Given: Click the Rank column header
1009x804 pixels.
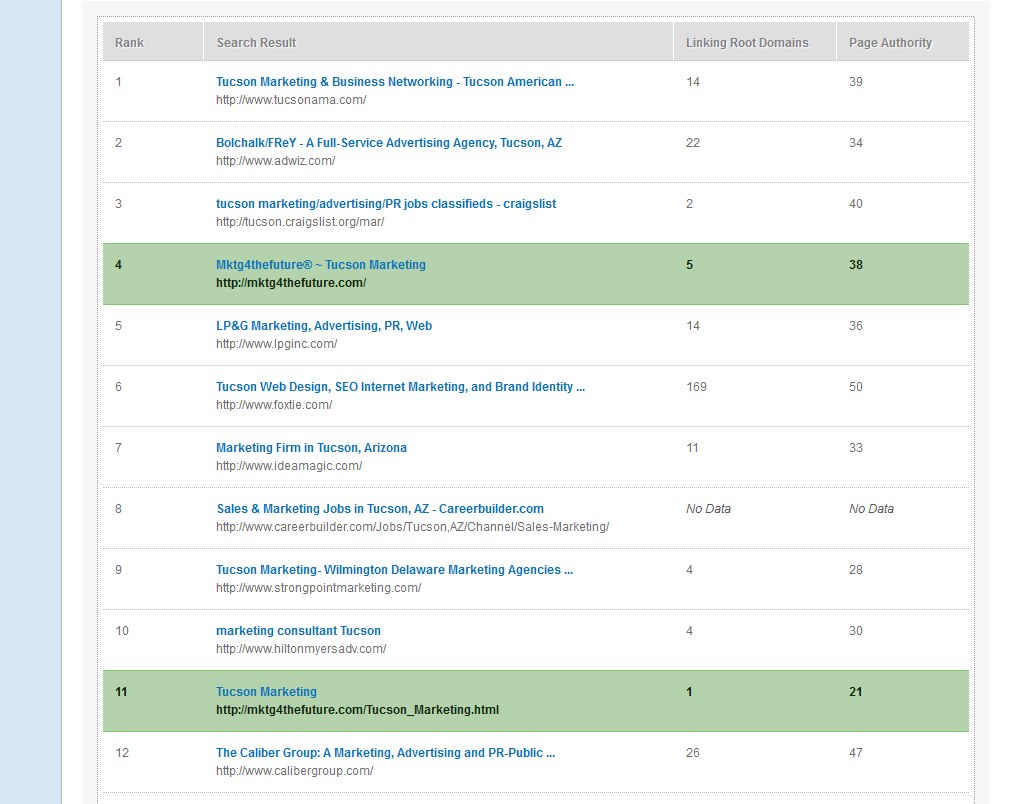Looking at the screenshot, I should point(129,43).
